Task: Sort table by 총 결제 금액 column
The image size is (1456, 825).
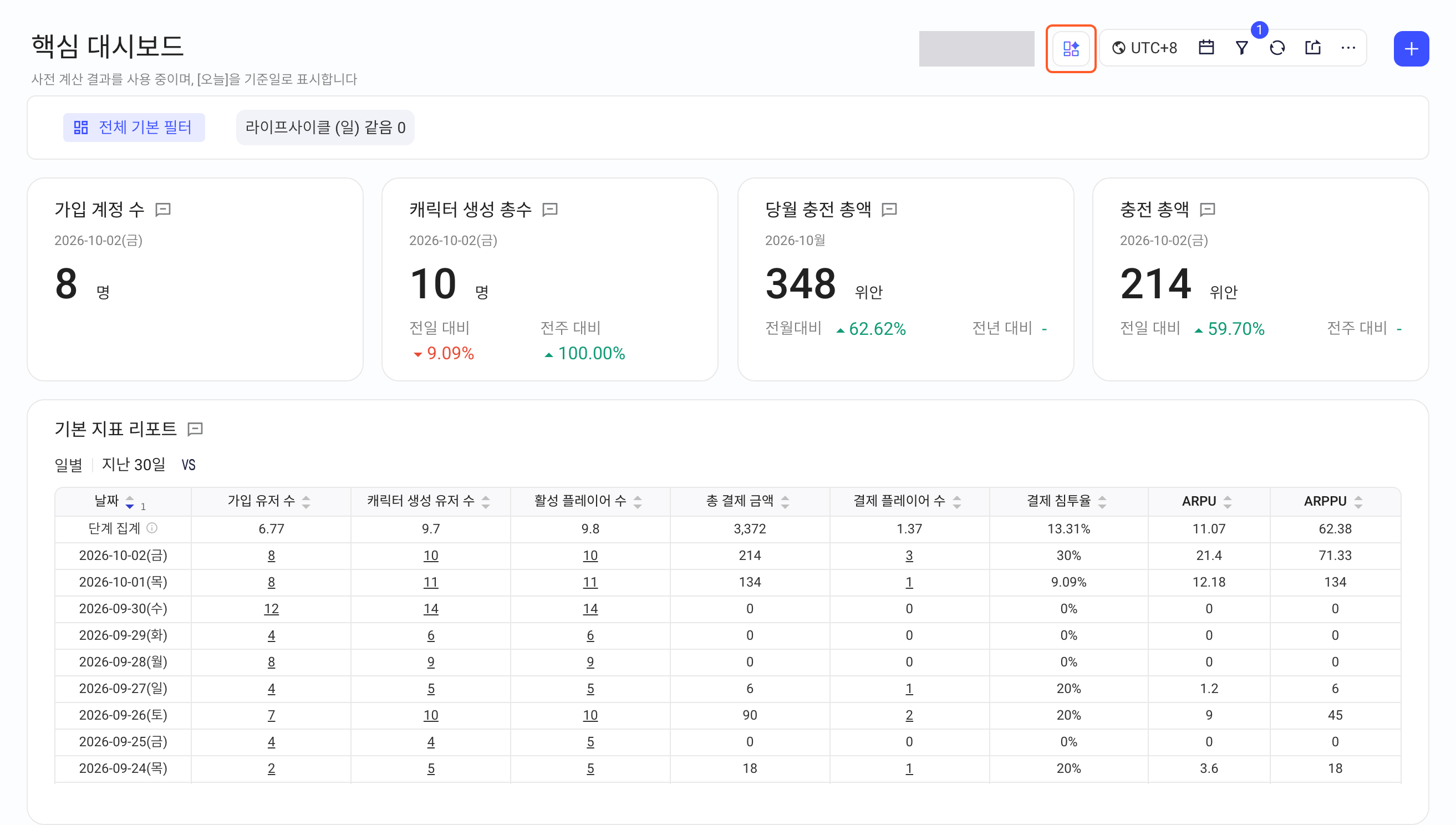Action: (x=785, y=502)
